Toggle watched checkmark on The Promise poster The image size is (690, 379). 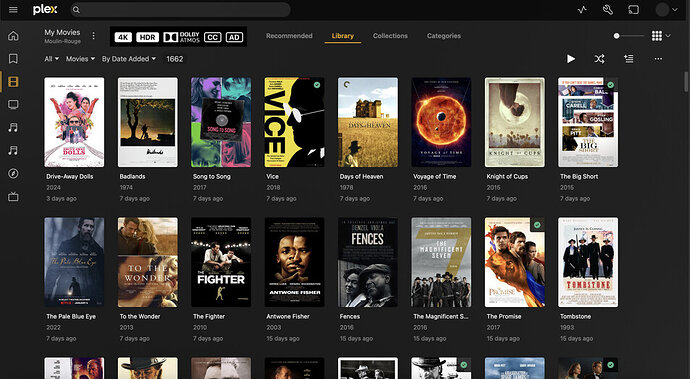click(x=537, y=225)
